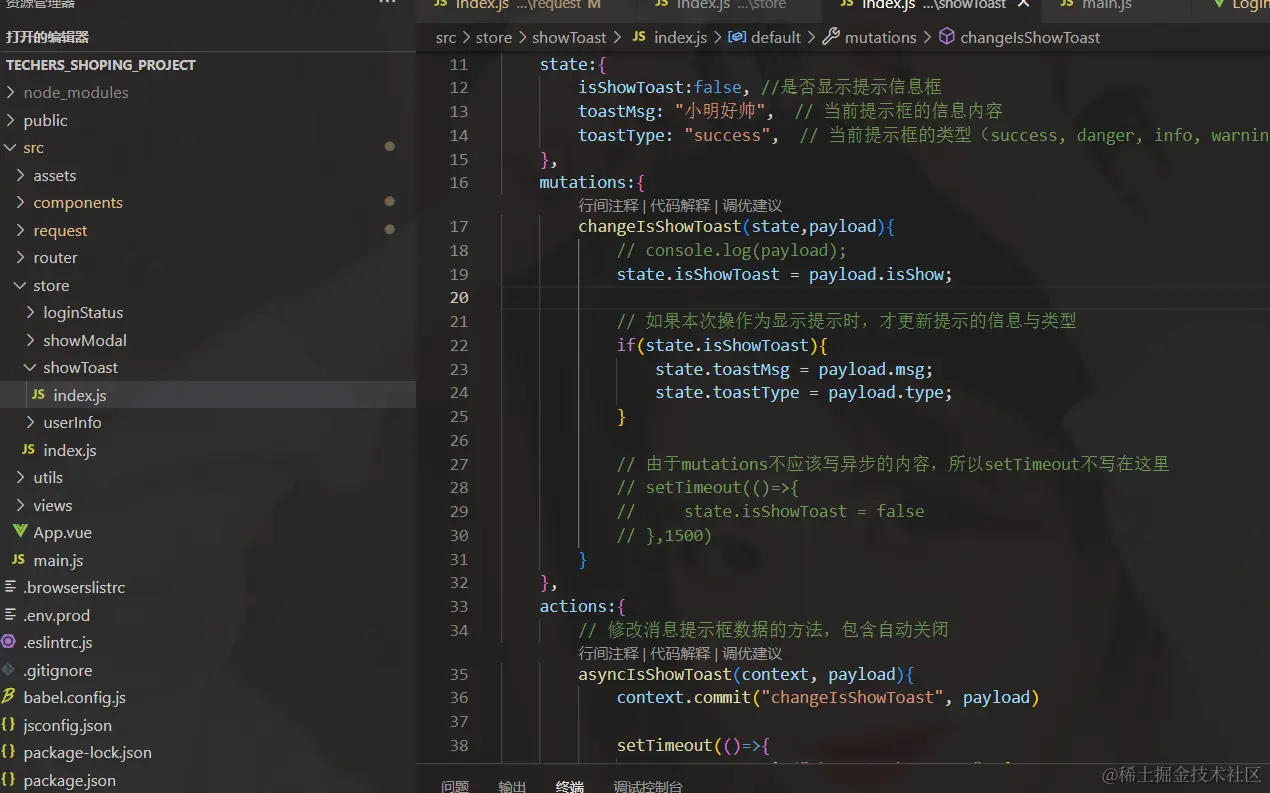Click 调优建议 code lens above asyncIsShowToast
Viewport: 1270px width, 793px height.
(x=752, y=653)
